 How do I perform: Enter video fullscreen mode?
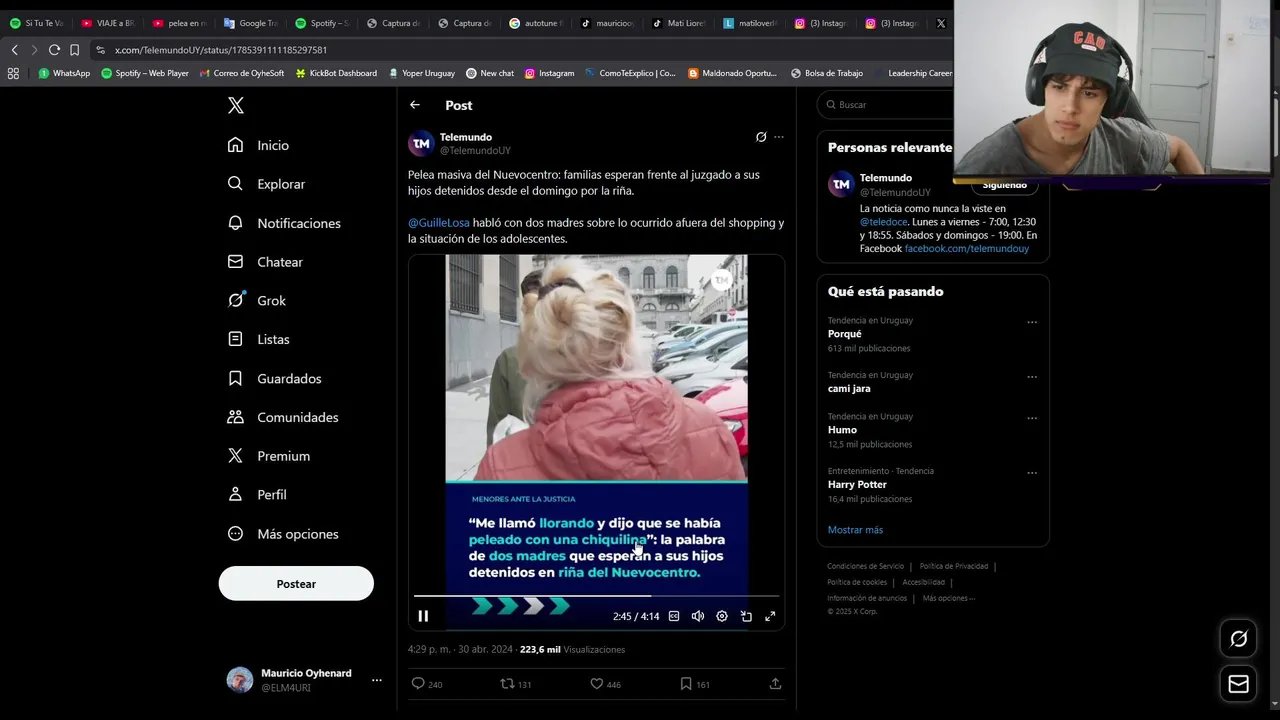click(x=770, y=616)
